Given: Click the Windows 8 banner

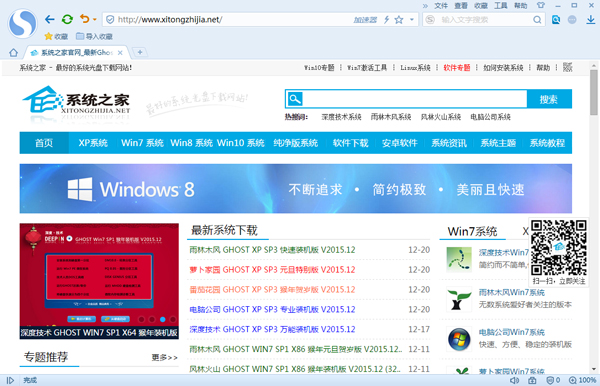Looking at the screenshot, I should pos(296,189).
